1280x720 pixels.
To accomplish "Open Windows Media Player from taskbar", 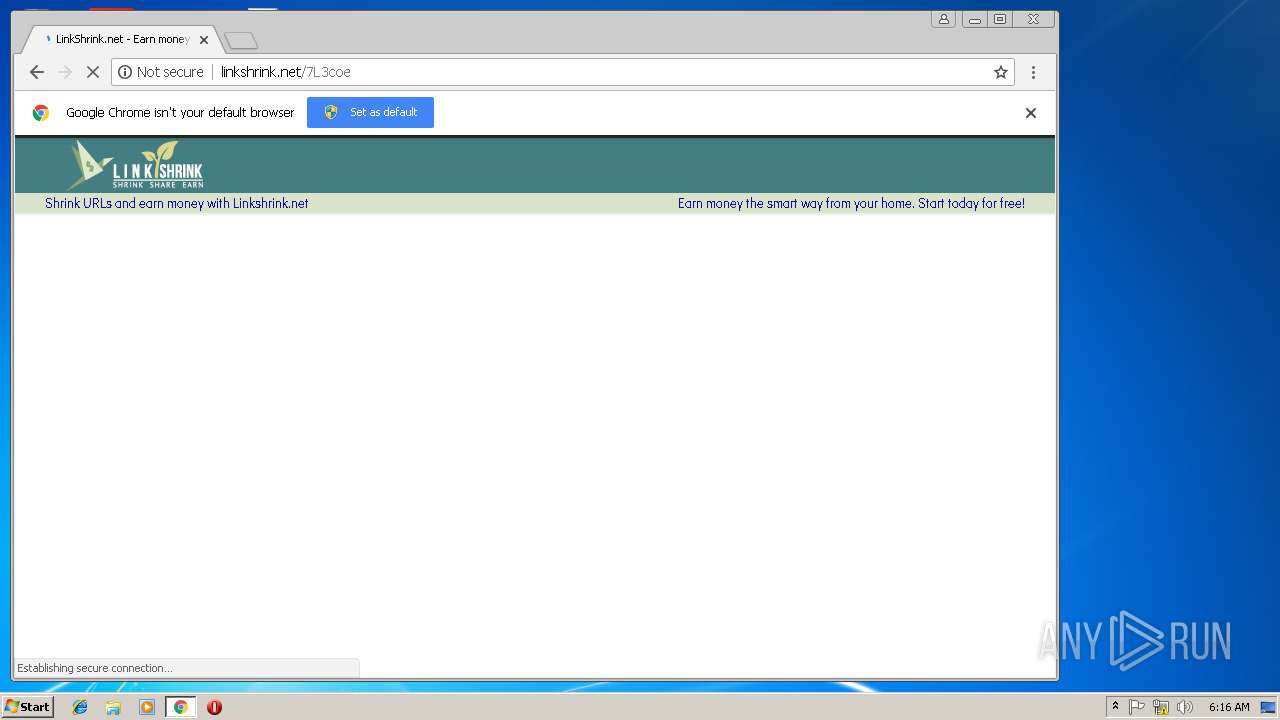I will [147, 707].
